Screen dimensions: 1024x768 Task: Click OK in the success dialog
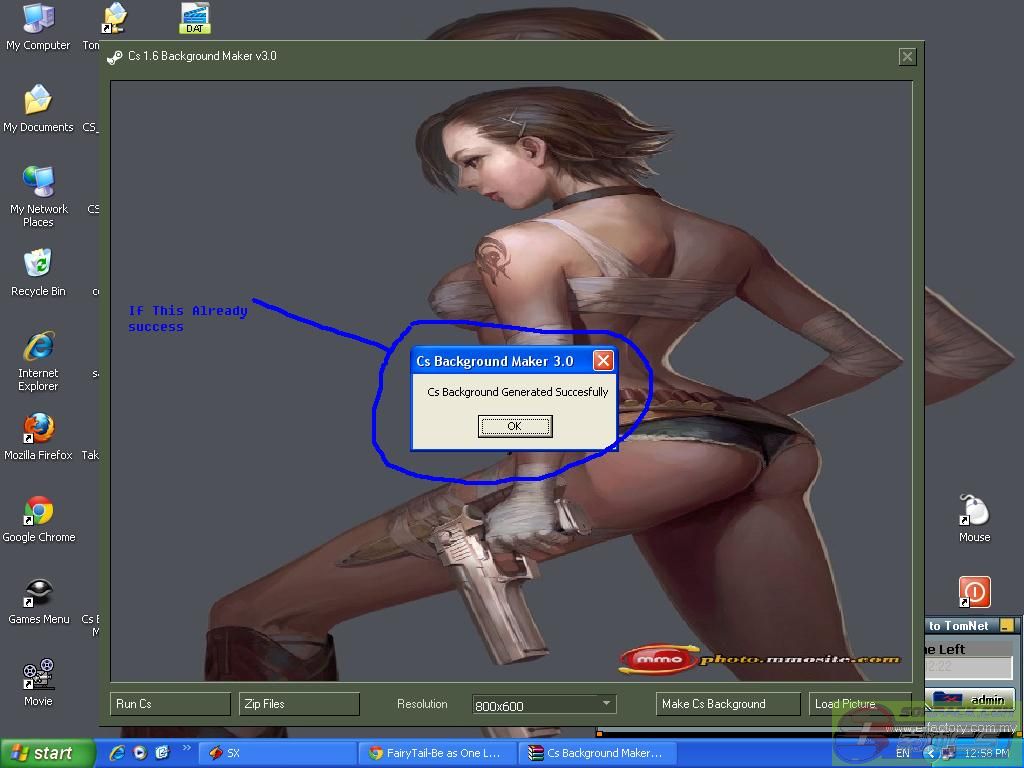pos(514,426)
